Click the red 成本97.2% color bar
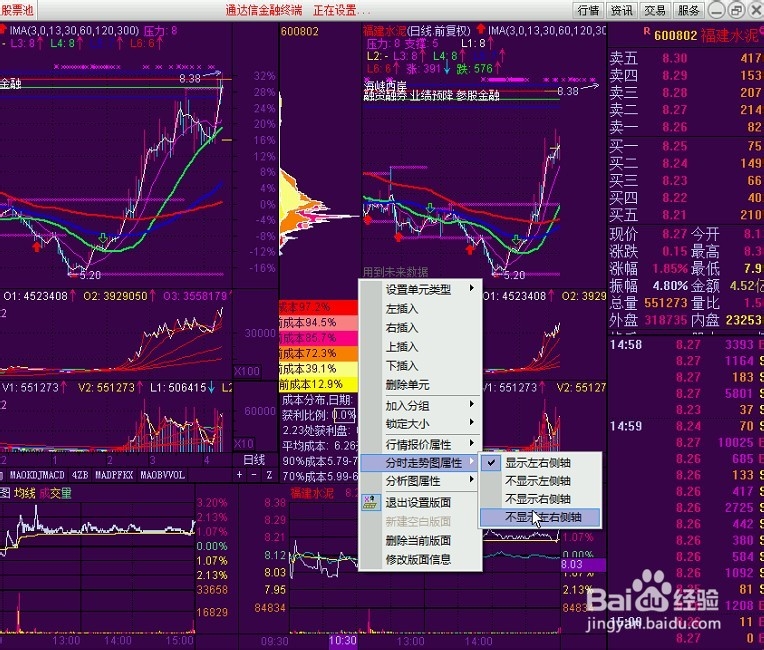 [318, 307]
